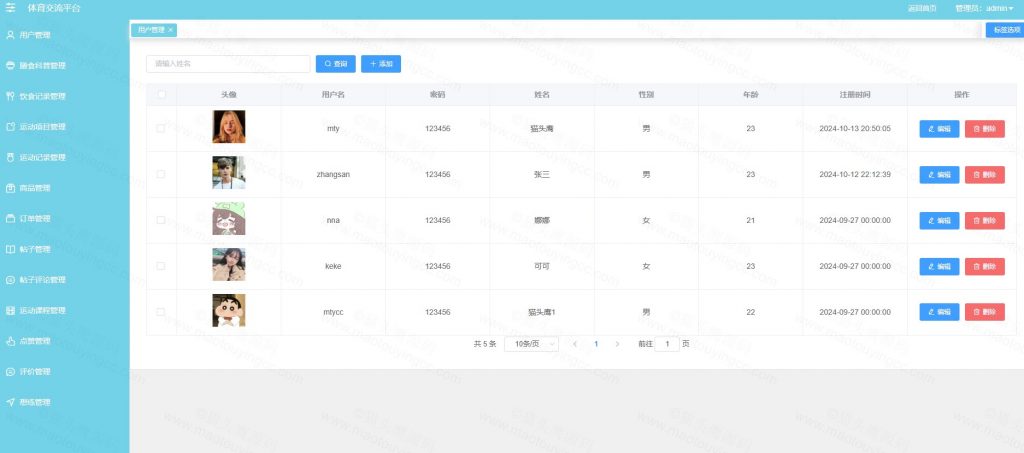
Task: Edit the nna user row
Action: pos(939,221)
